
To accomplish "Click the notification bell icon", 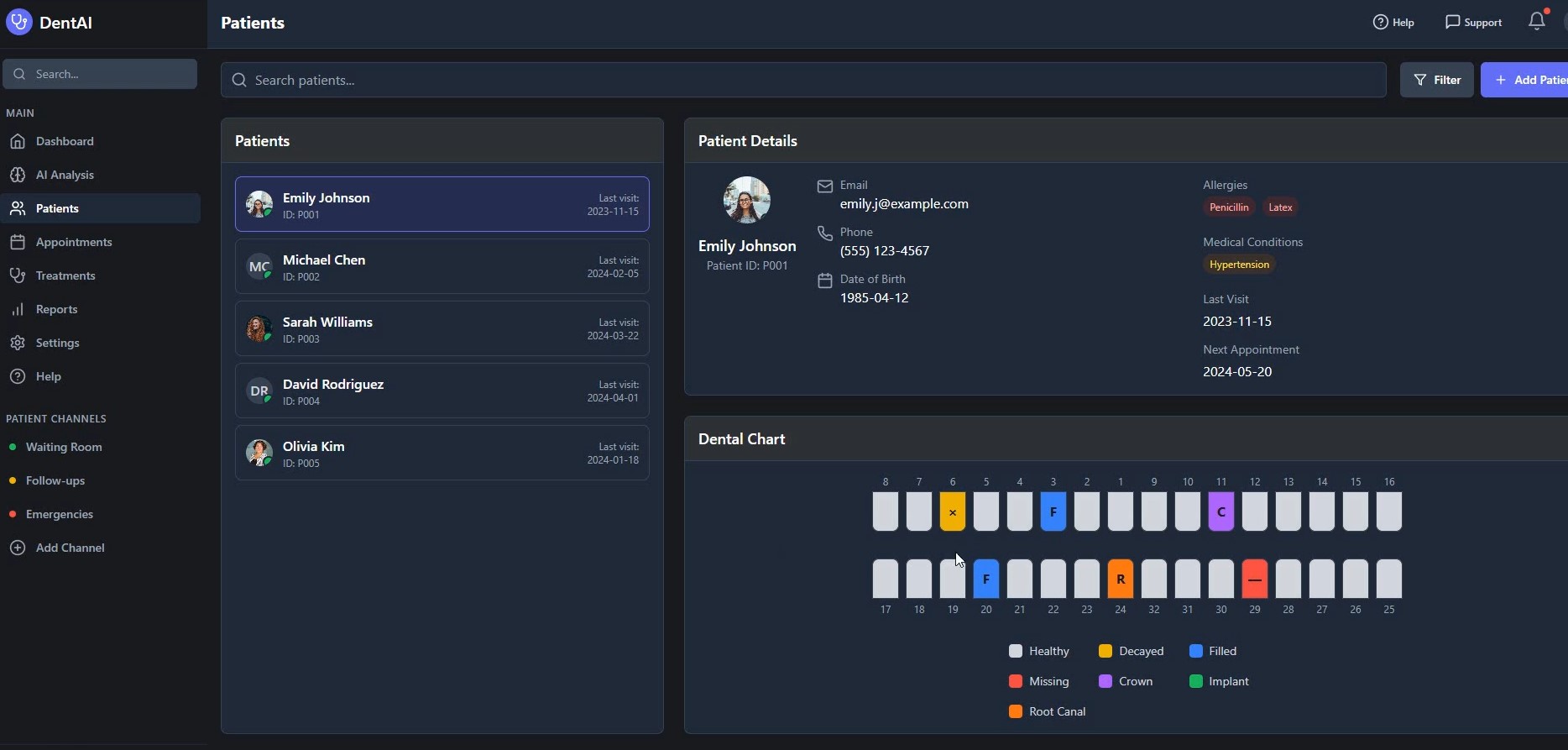I will coord(1536,22).
